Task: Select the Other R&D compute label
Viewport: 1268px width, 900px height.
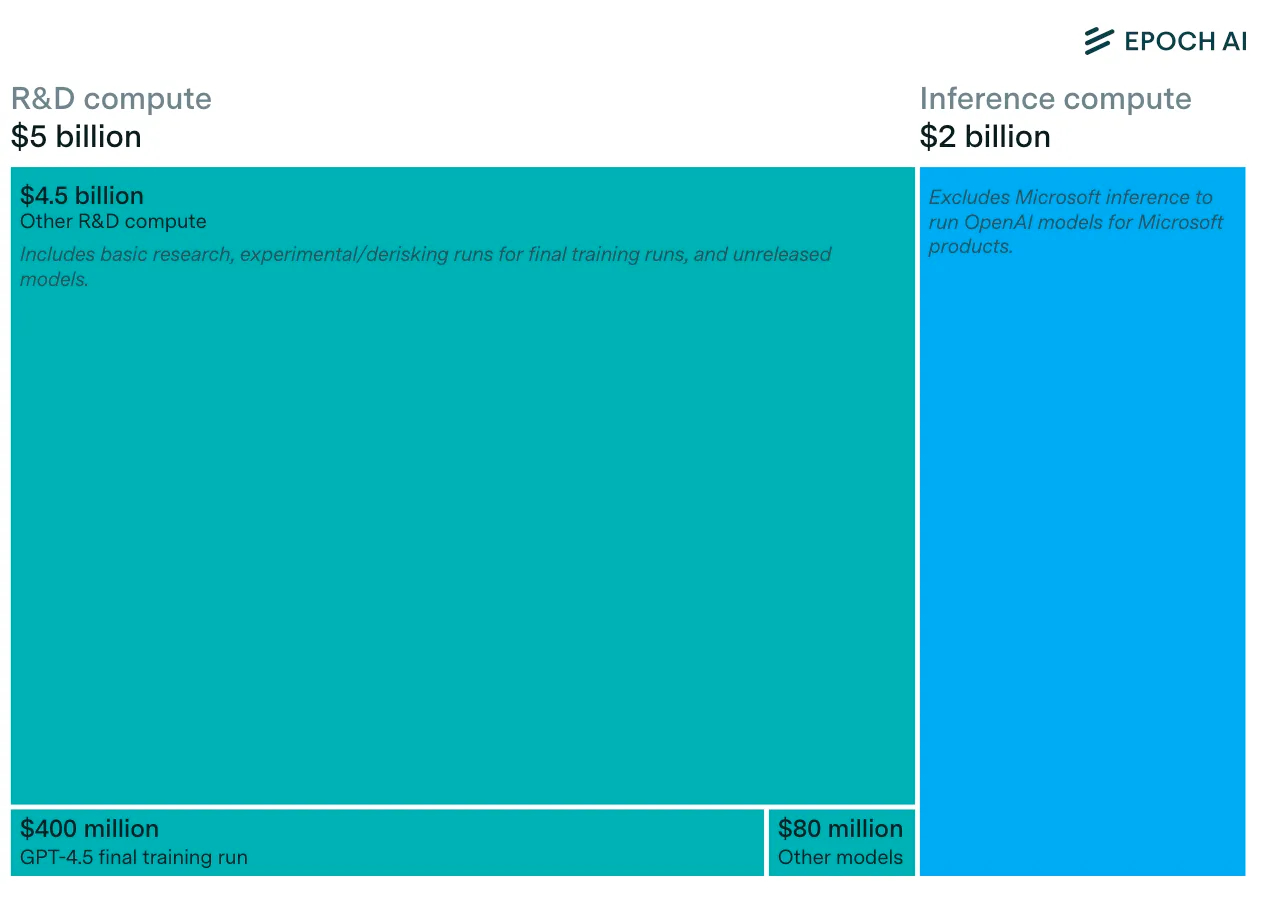Action: click(113, 222)
